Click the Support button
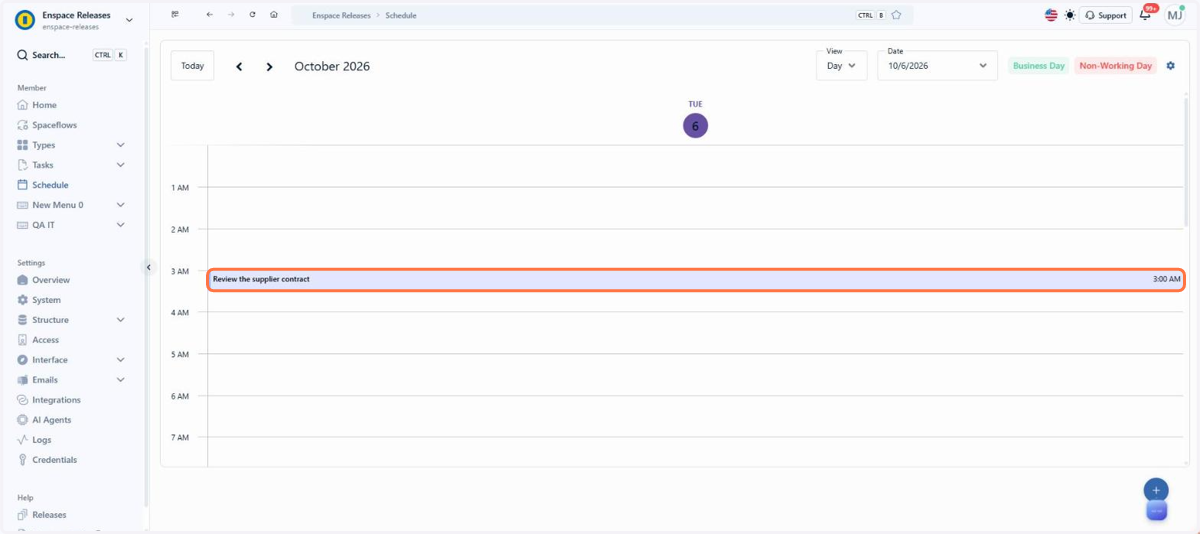The width and height of the screenshot is (1200, 534). 1106,15
